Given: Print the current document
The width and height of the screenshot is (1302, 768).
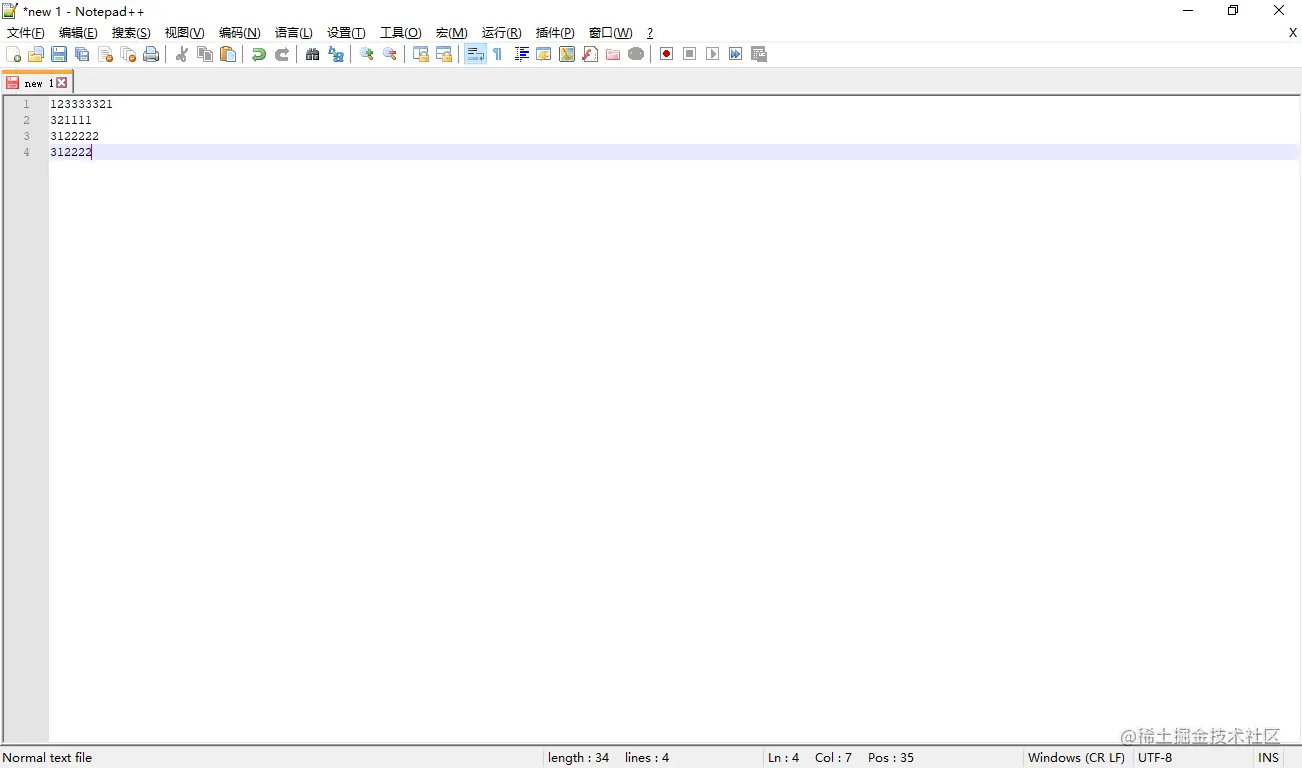Looking at the screenshot, I should click(151, 53).
